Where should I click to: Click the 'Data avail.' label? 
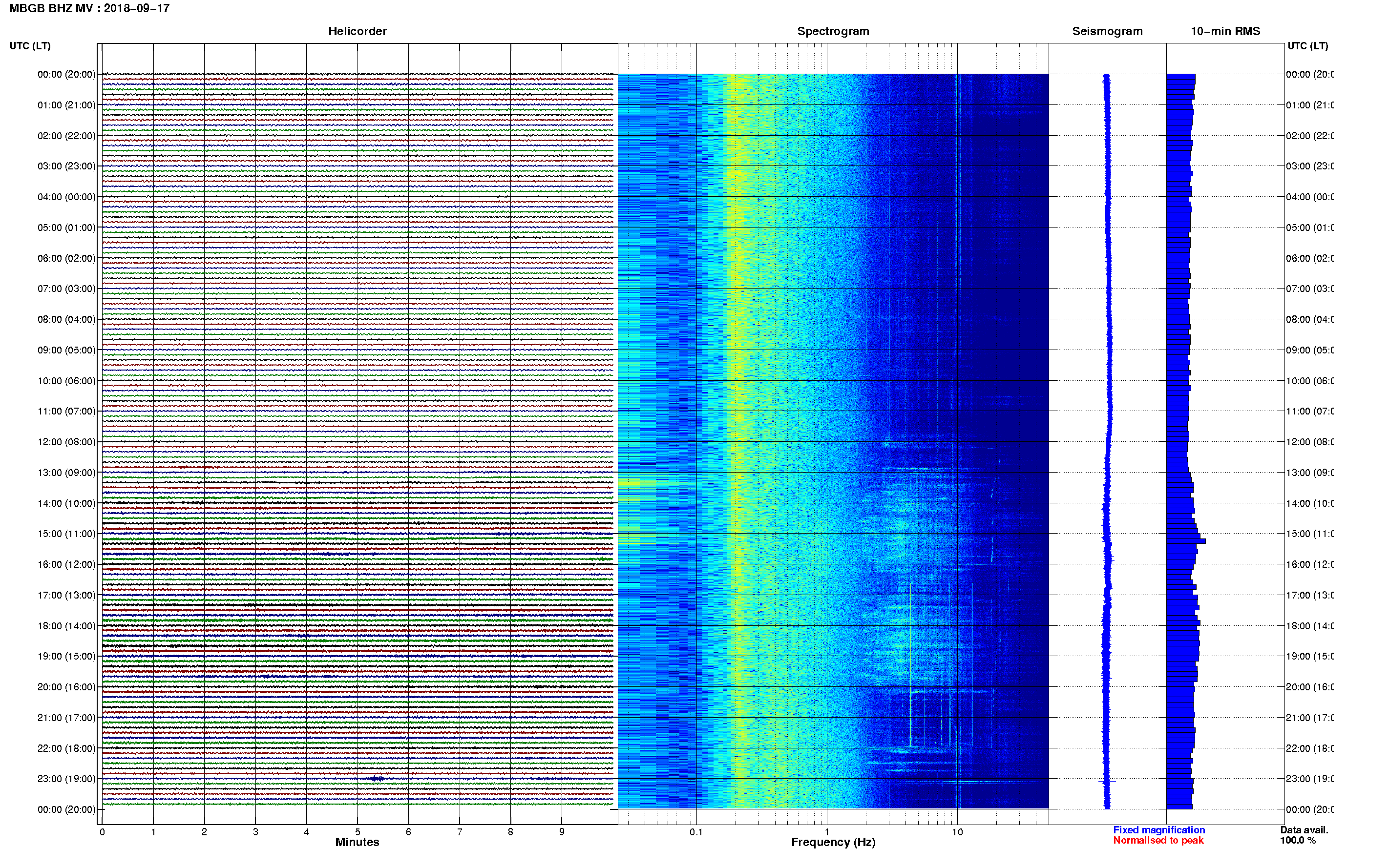pos(1304,830)
